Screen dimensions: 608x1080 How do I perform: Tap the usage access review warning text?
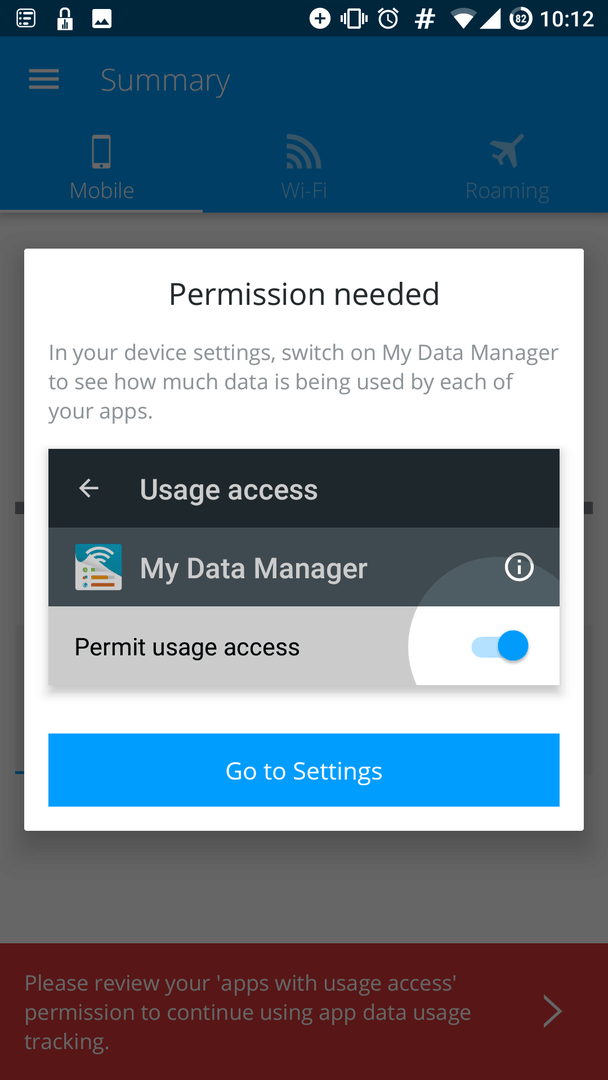(x=248, y=1012)
